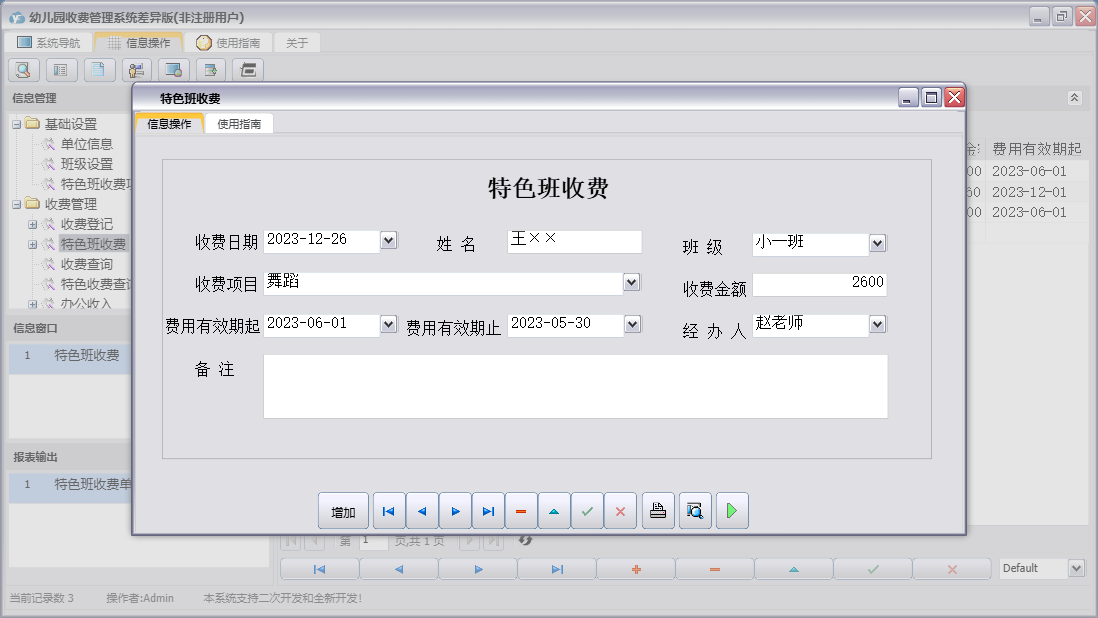Go to the last record in the dialog
The image size is (1098, 618).
click(488, 511)
